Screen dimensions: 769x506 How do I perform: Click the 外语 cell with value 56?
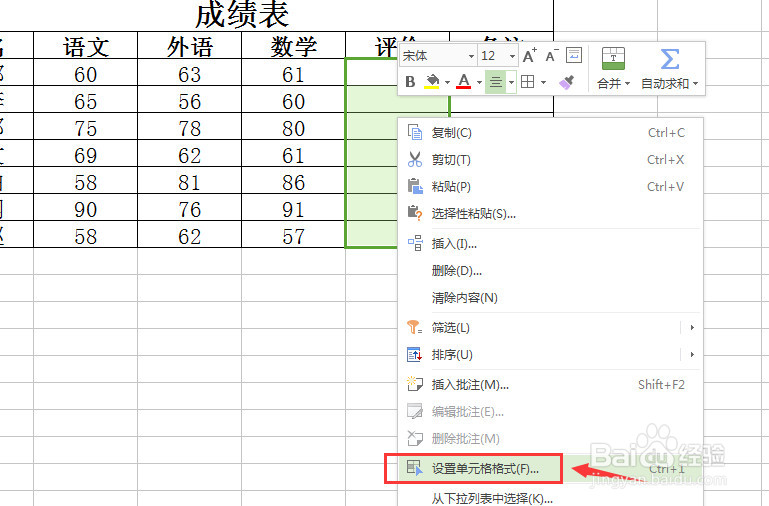click(x=190, y=99)
